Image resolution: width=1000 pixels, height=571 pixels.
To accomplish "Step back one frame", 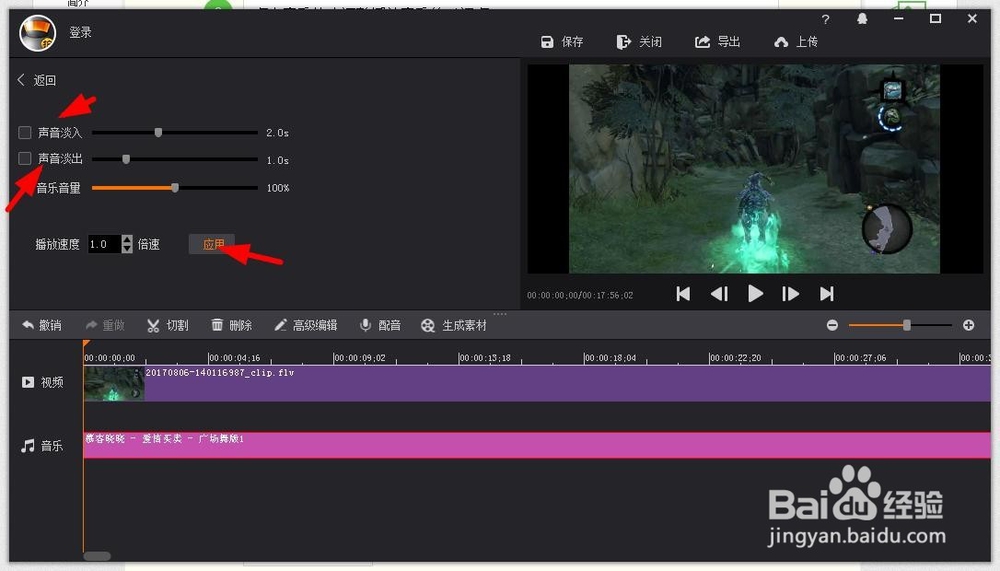I will pyautogui.click(x=719, y=293).
